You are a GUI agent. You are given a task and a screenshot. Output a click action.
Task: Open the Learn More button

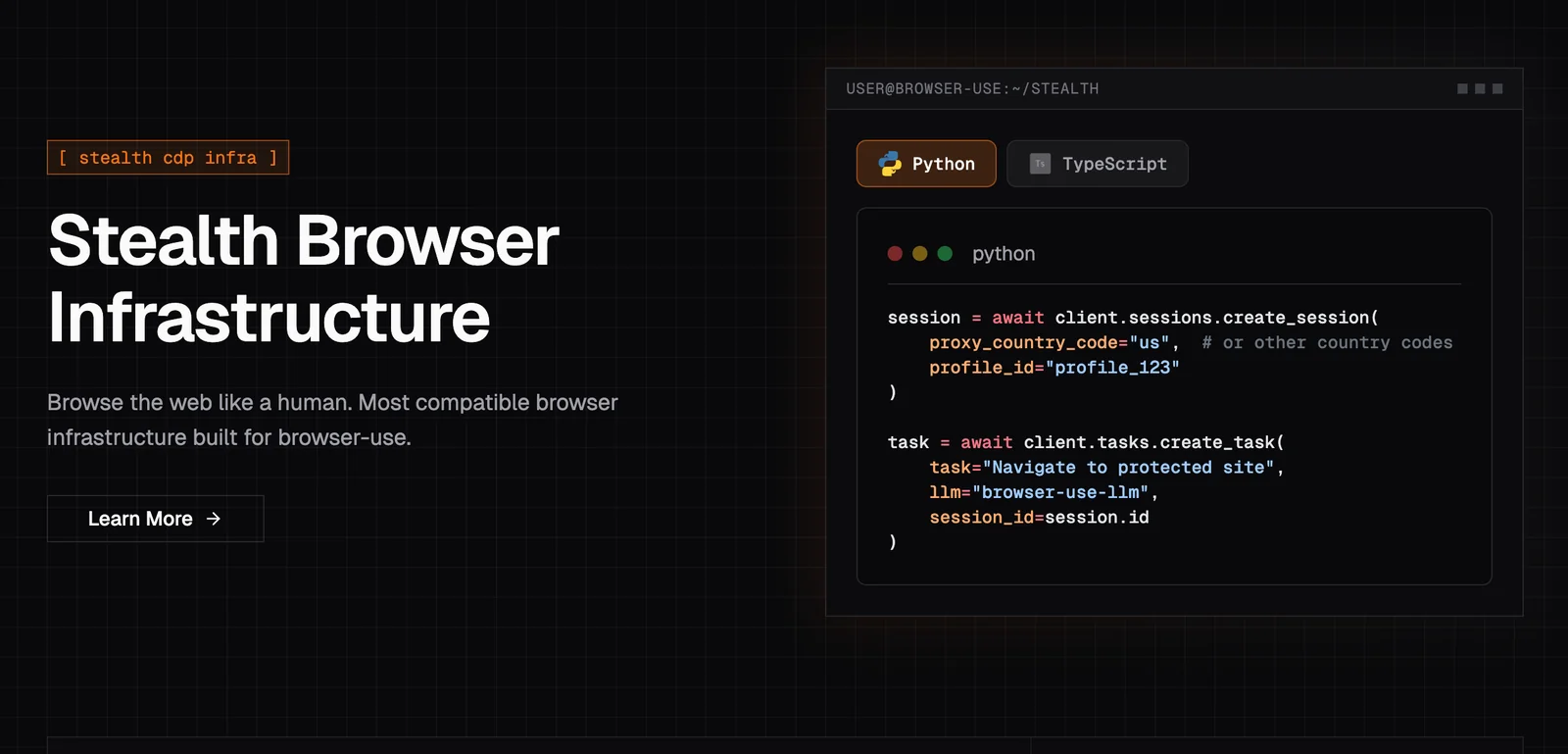tap(155, 519)
